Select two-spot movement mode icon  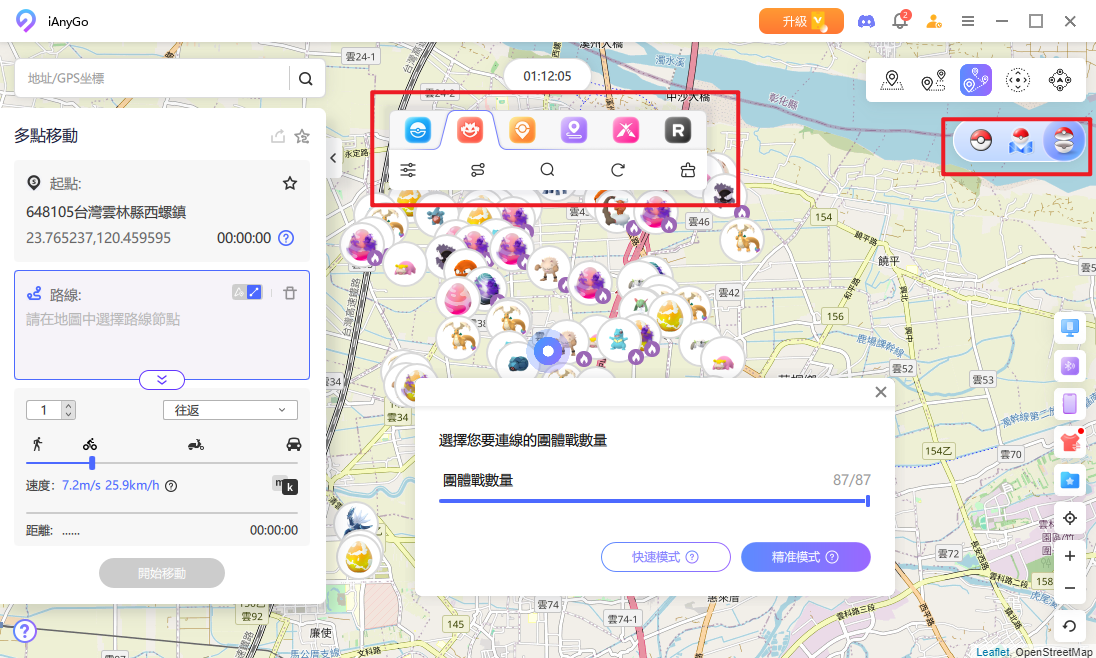[933, 80]
